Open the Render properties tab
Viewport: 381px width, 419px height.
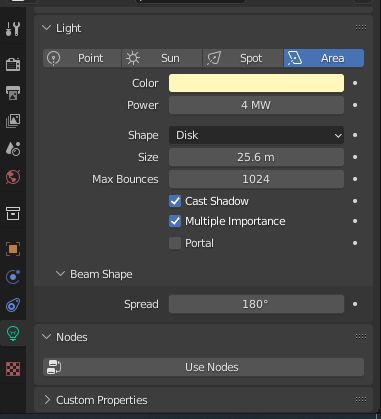pyautogui.click(x=13, y=64)
